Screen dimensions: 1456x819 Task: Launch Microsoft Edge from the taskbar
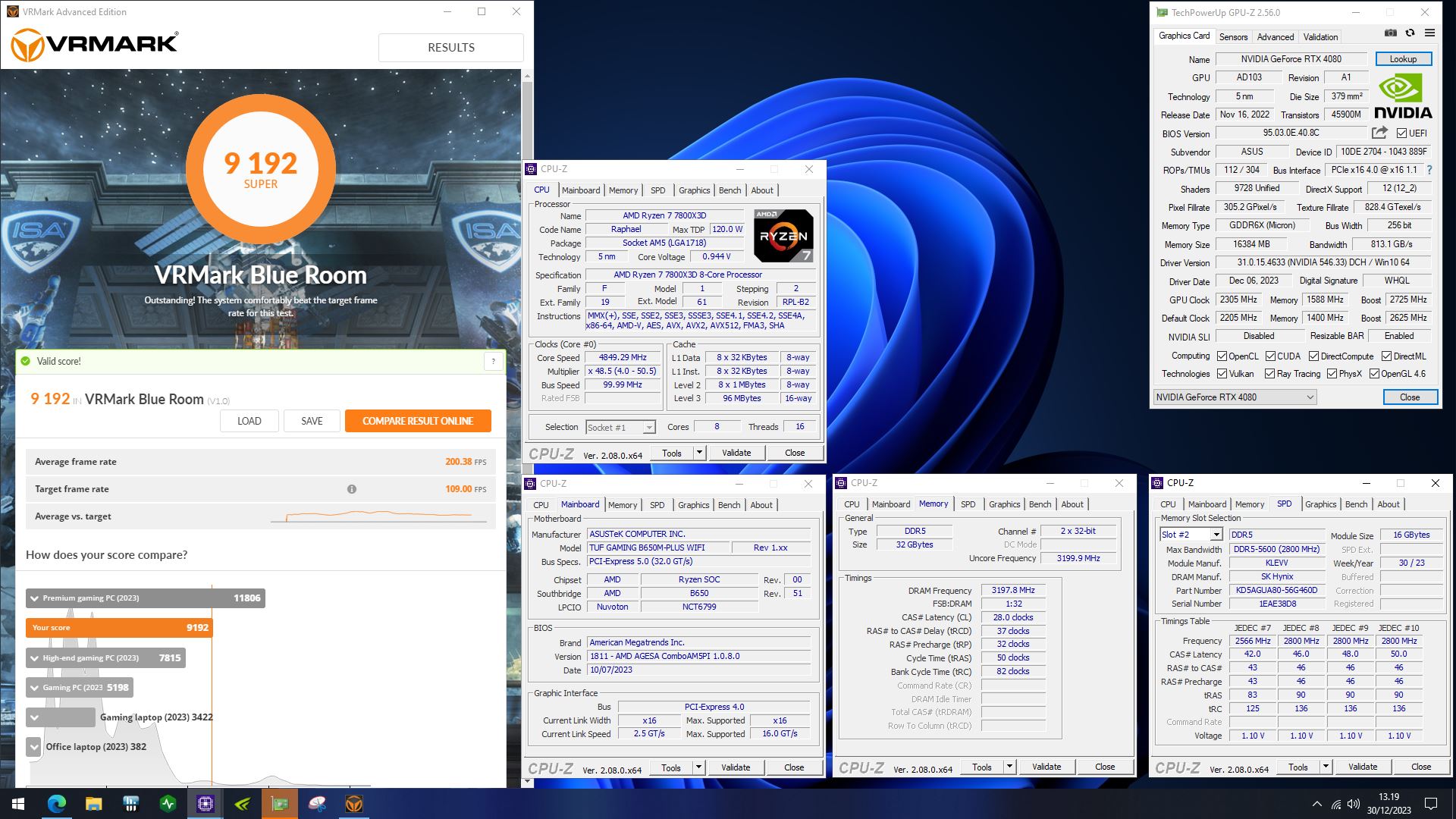(x=56, y=804)
